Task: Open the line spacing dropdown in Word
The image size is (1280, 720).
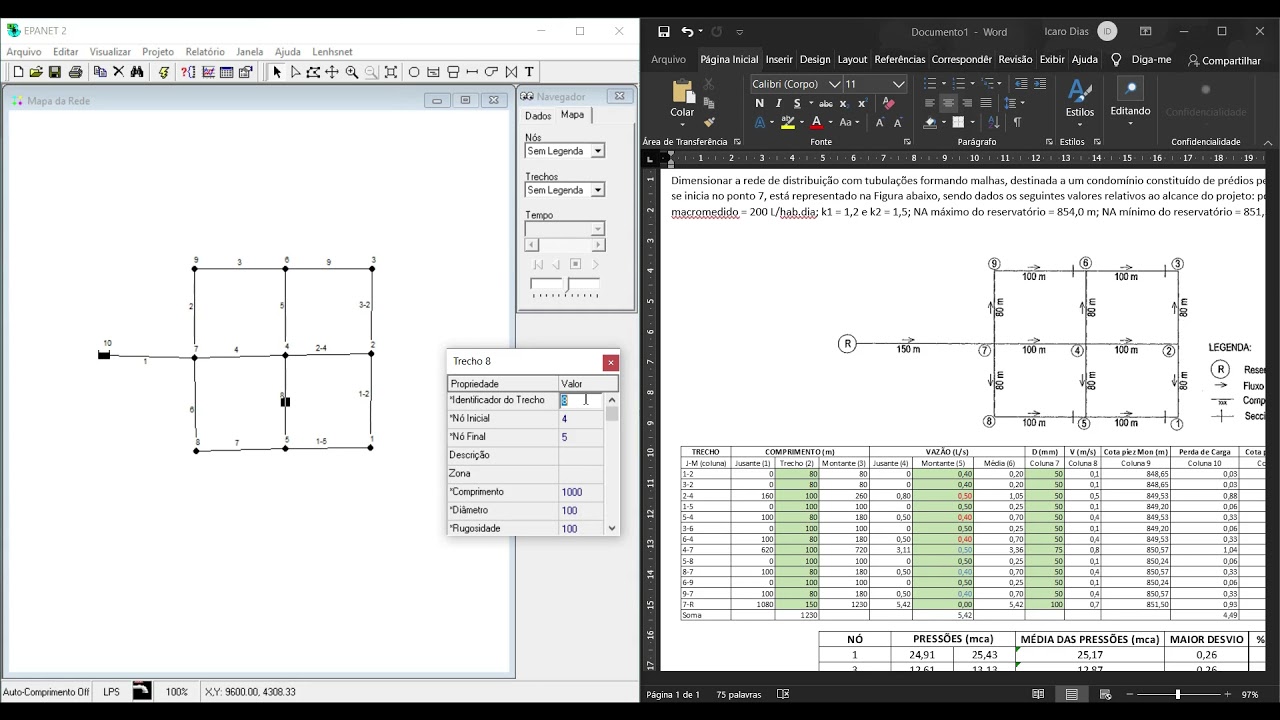Action: (1014, 103)
